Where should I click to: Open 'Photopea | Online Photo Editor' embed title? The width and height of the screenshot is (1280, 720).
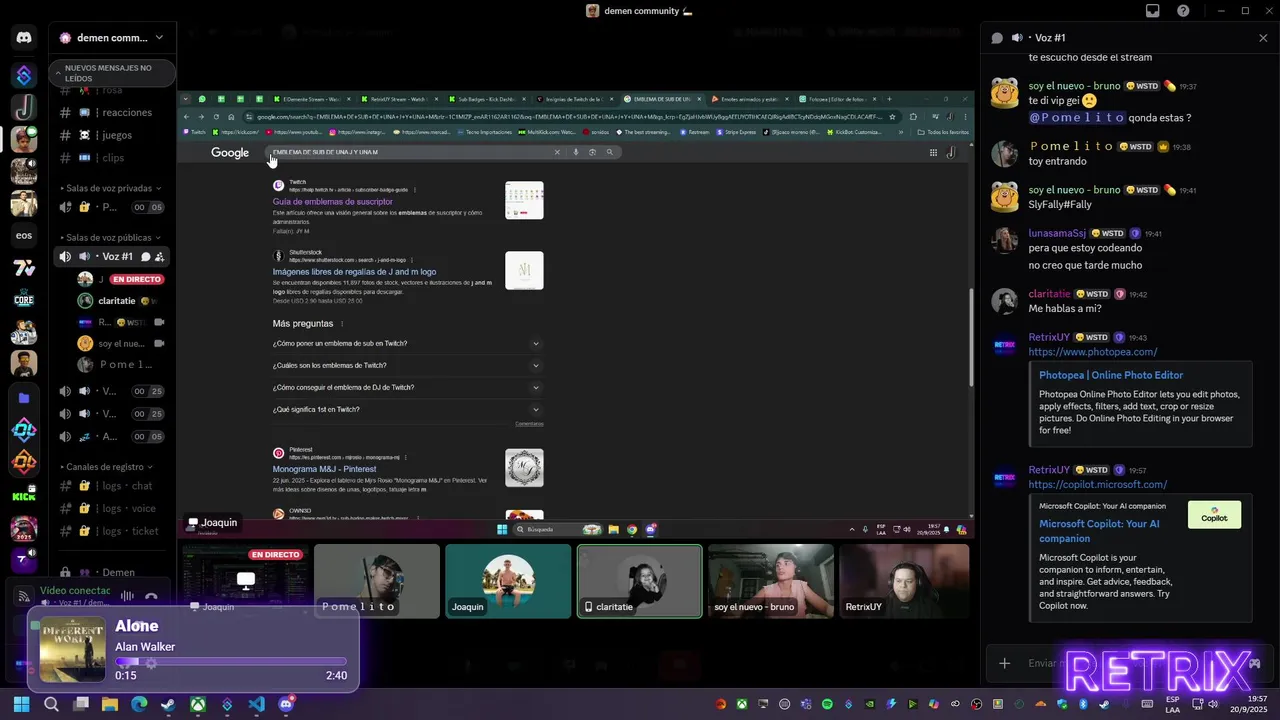[1110, 375]
